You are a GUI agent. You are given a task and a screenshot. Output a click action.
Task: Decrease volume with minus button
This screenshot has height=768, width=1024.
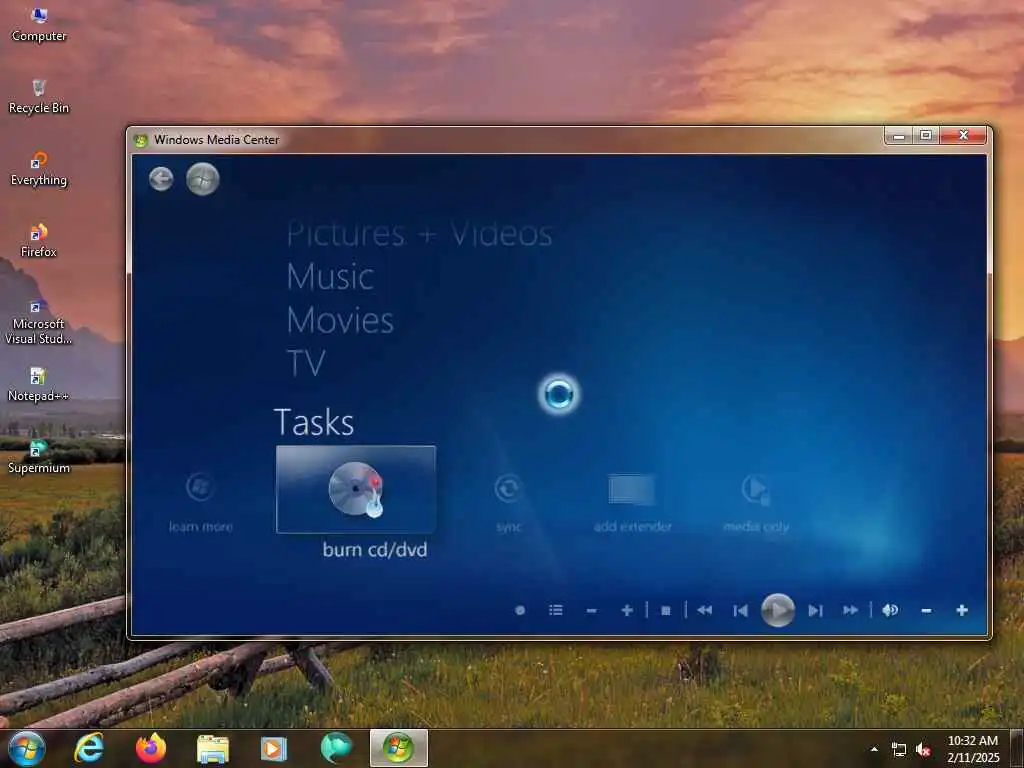click(926, 611)
